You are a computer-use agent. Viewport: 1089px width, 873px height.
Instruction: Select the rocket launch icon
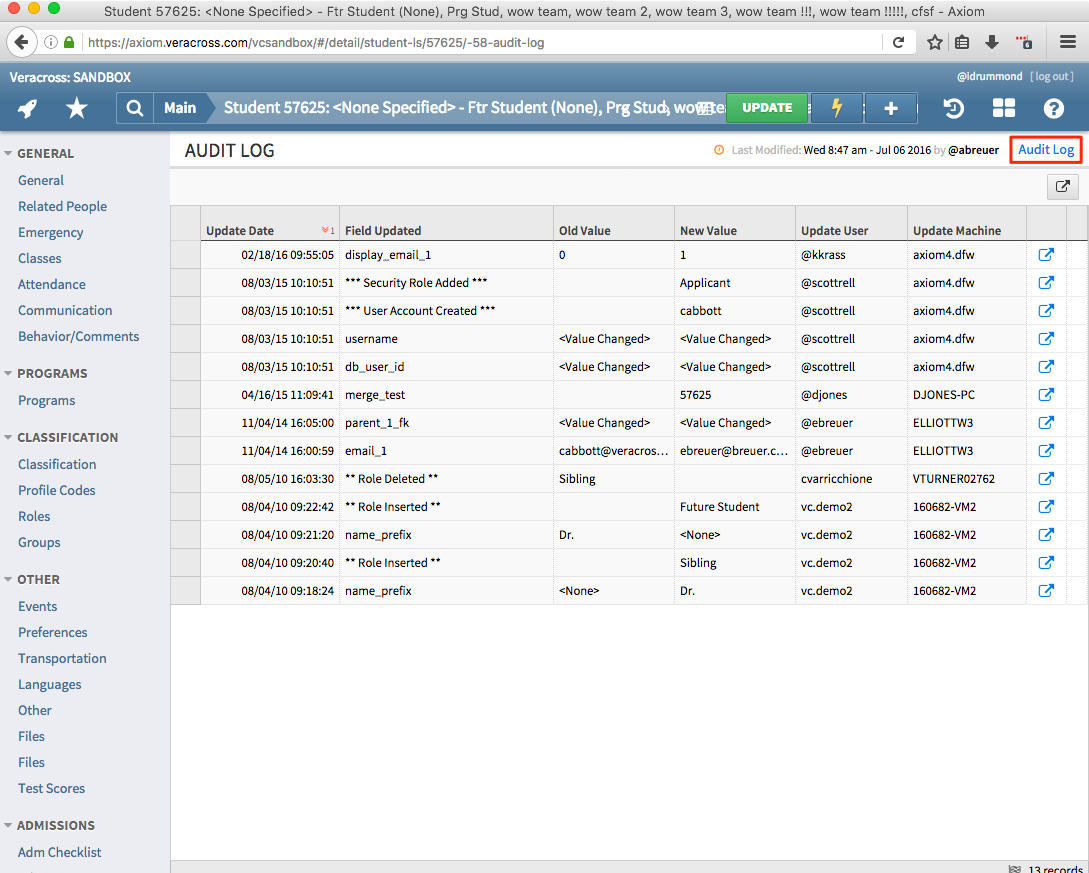pyautogui.click(x=27, y=108)
